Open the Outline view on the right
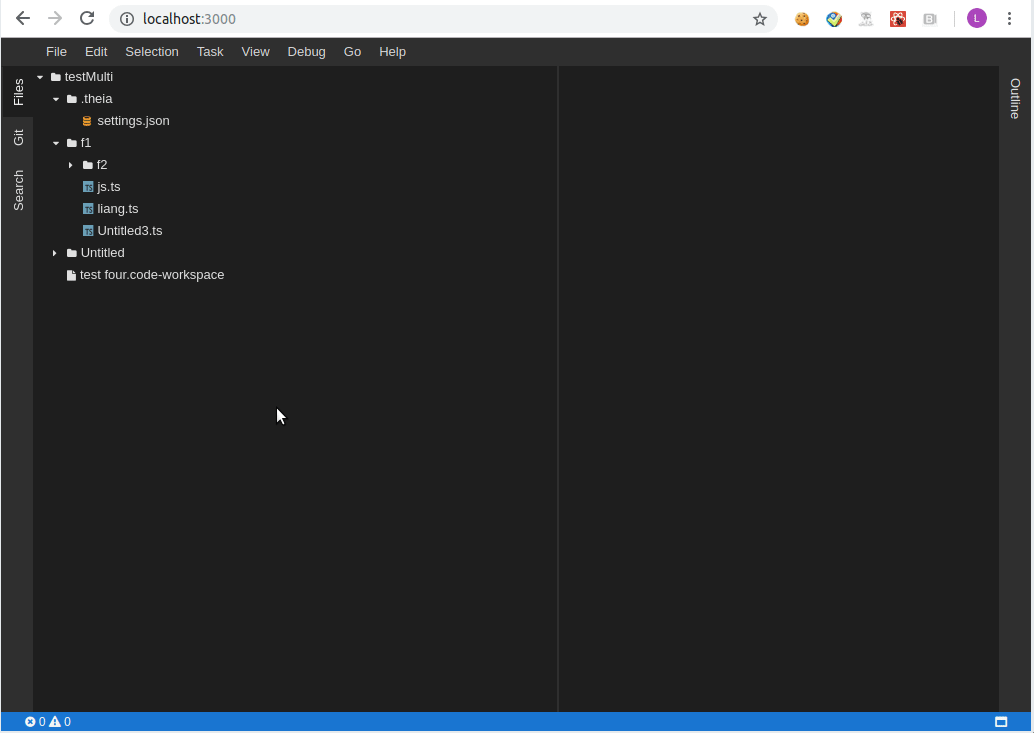This screenshot has width=1034, height=733. (1015, 100)
